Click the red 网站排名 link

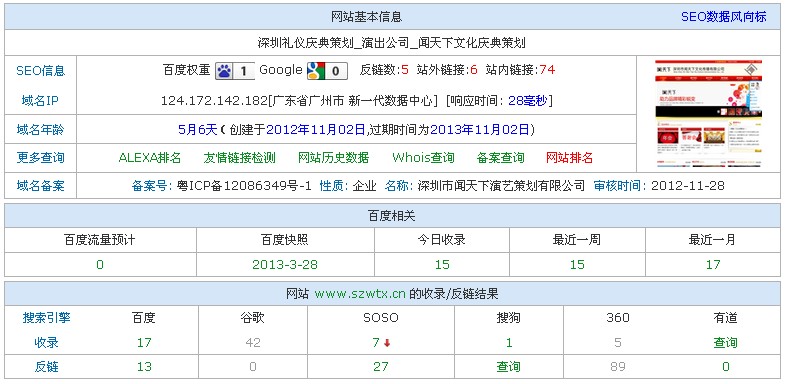[x=569, y=158]
